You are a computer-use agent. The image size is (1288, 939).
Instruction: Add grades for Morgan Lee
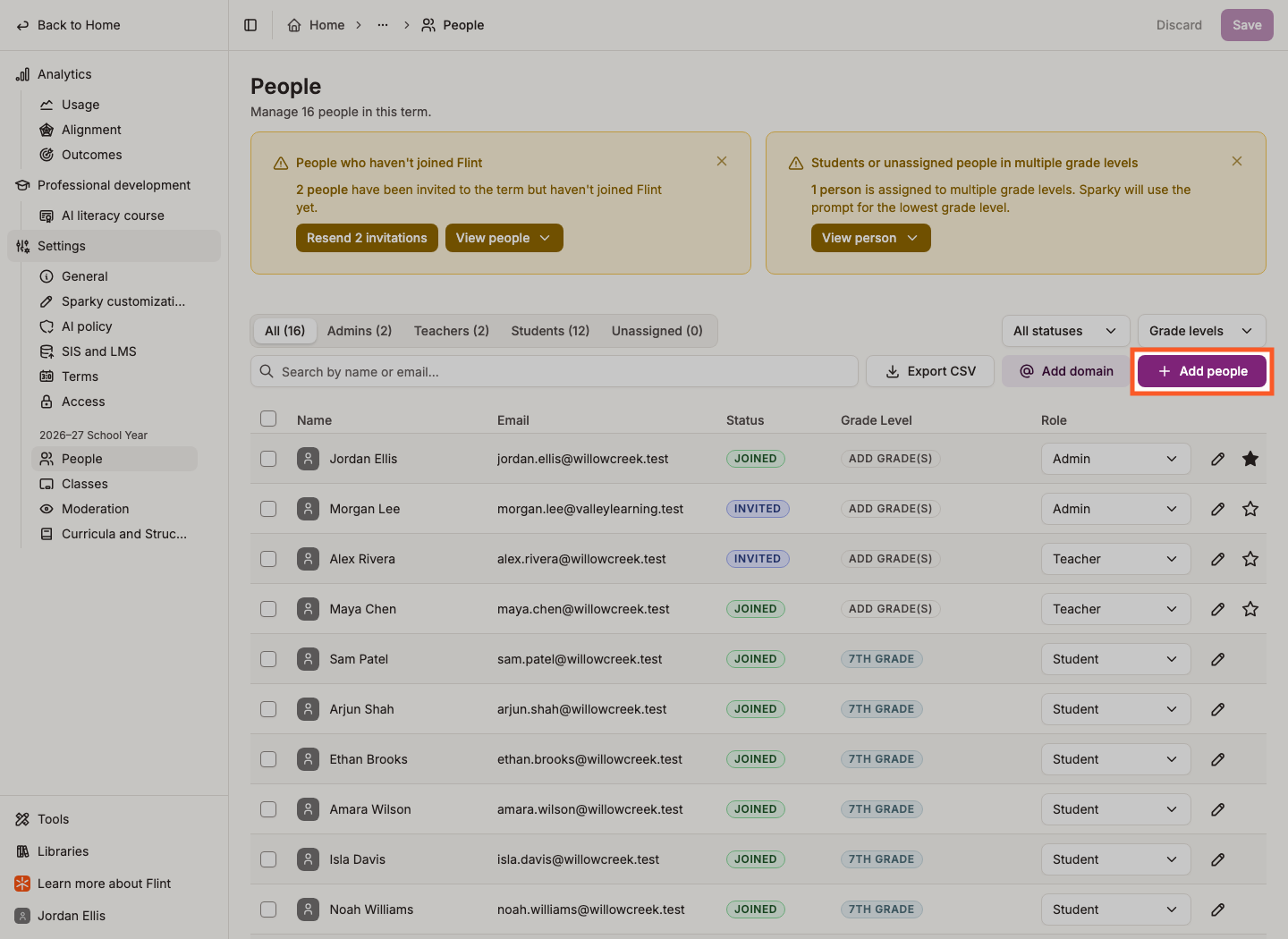click(890, 509)
